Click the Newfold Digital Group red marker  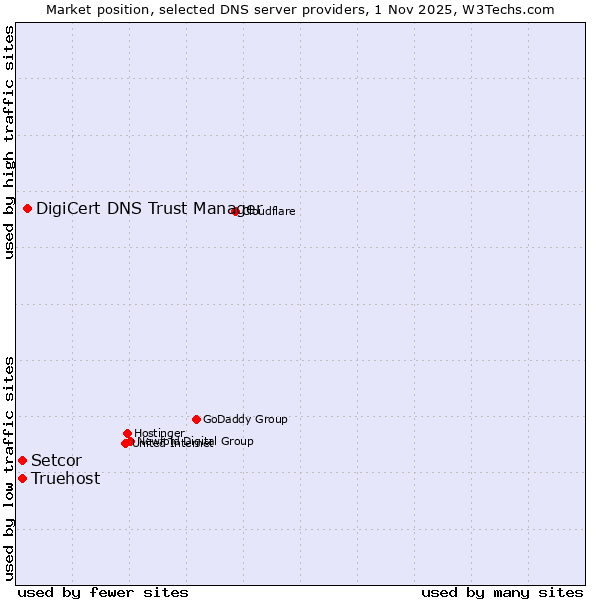coord(131,441)
